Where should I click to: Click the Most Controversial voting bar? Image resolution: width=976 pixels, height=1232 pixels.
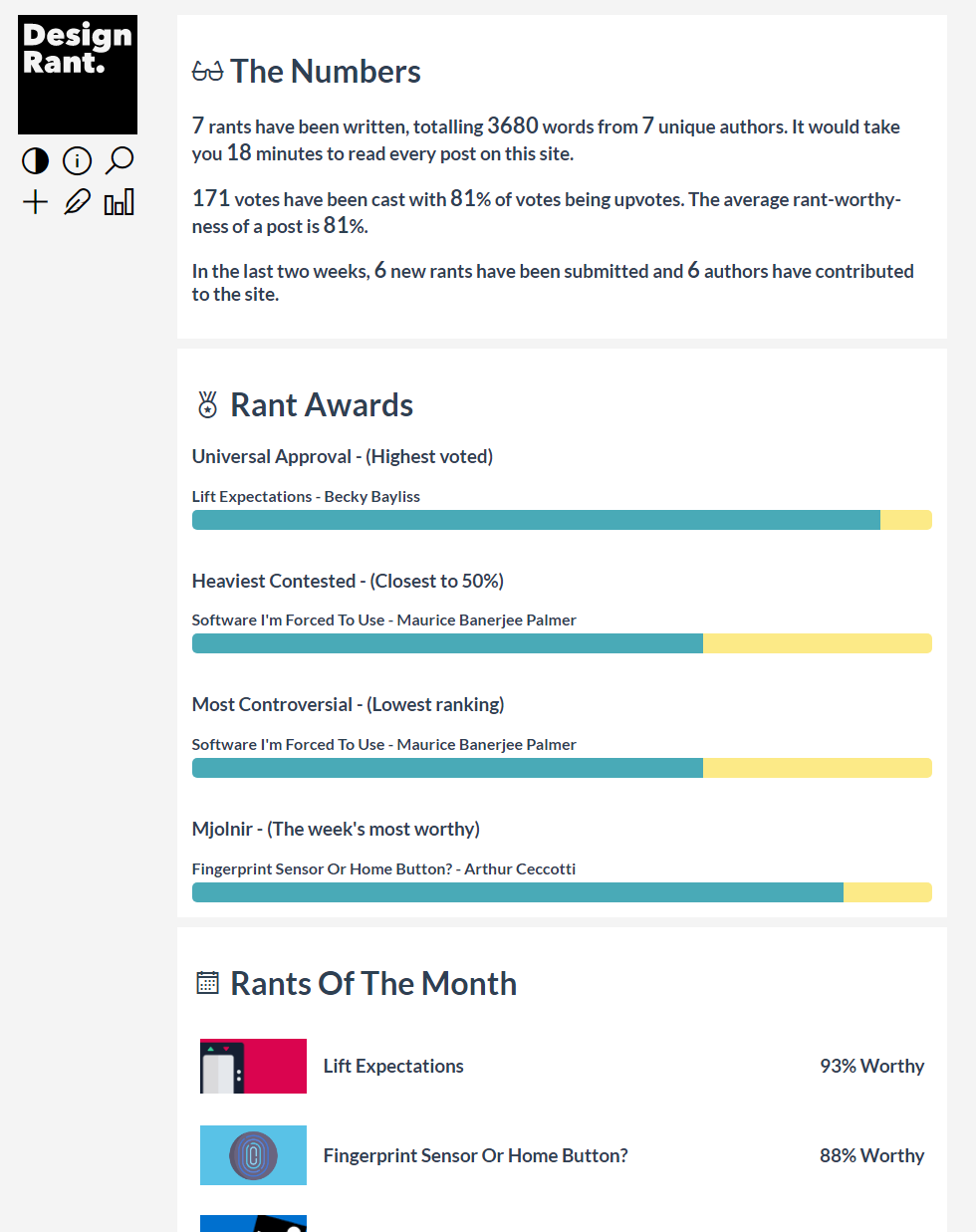pos(562,768)
